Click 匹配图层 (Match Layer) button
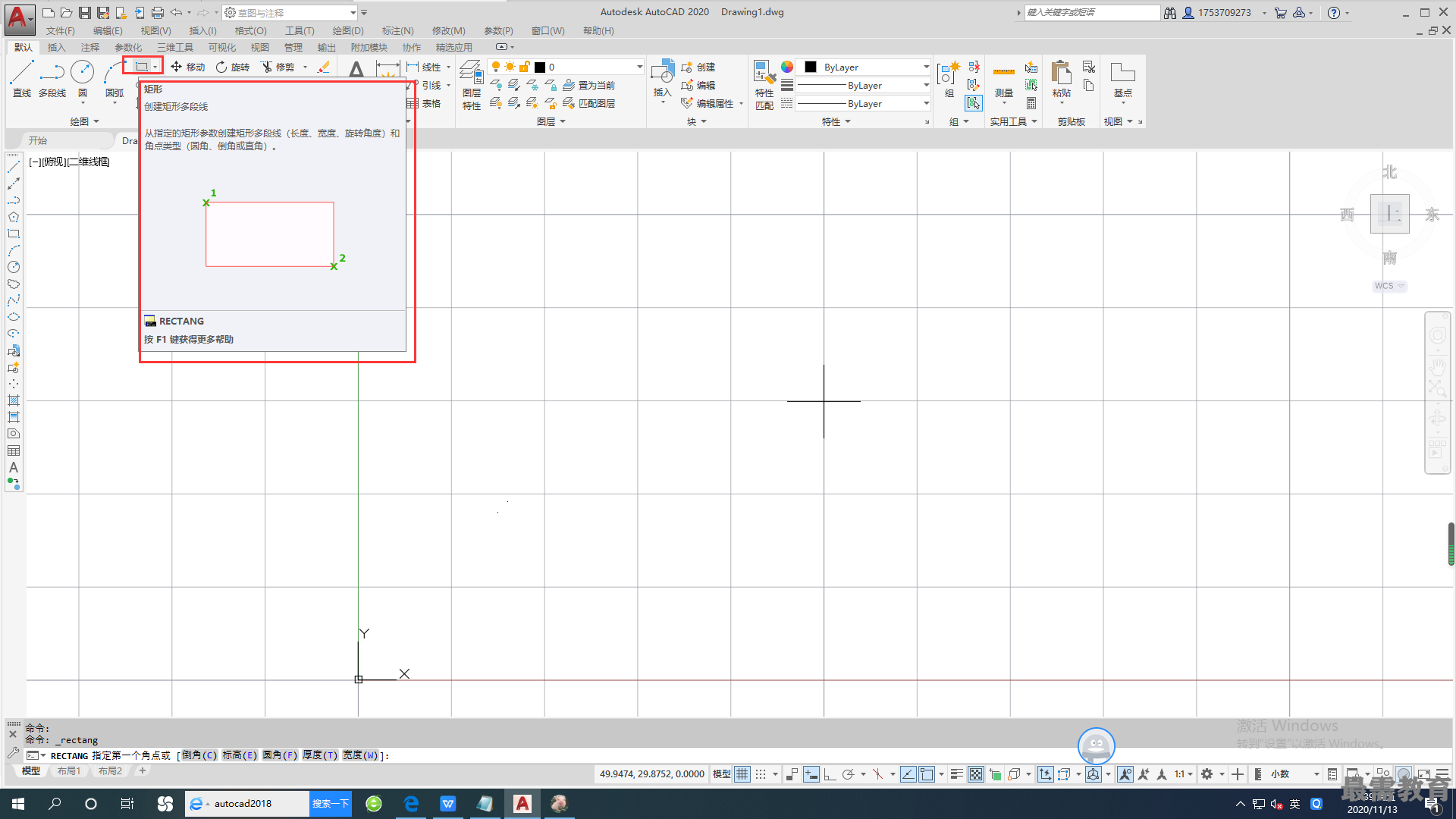 point(589,103)
